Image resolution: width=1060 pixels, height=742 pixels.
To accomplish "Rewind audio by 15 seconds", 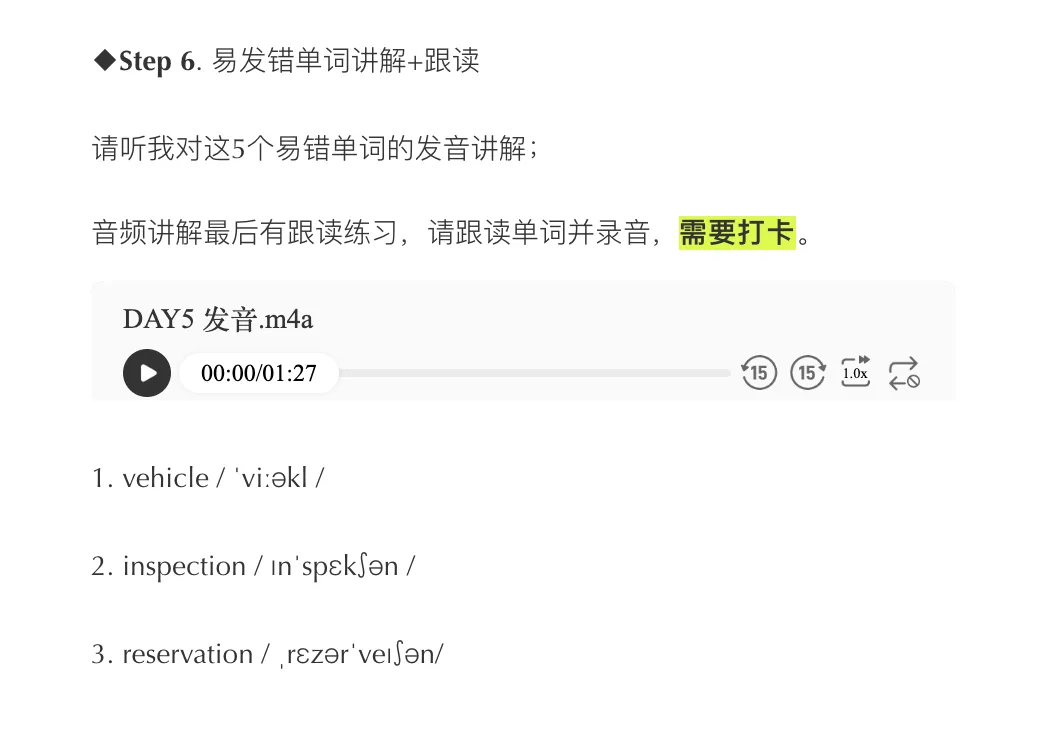I will pos(758,373).
